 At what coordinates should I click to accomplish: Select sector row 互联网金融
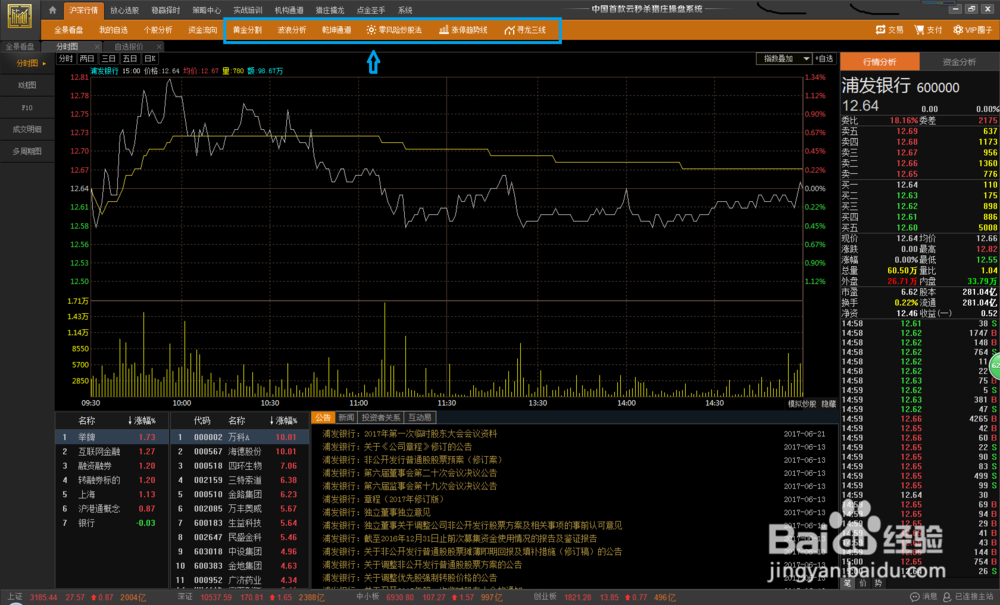point(112,451)
